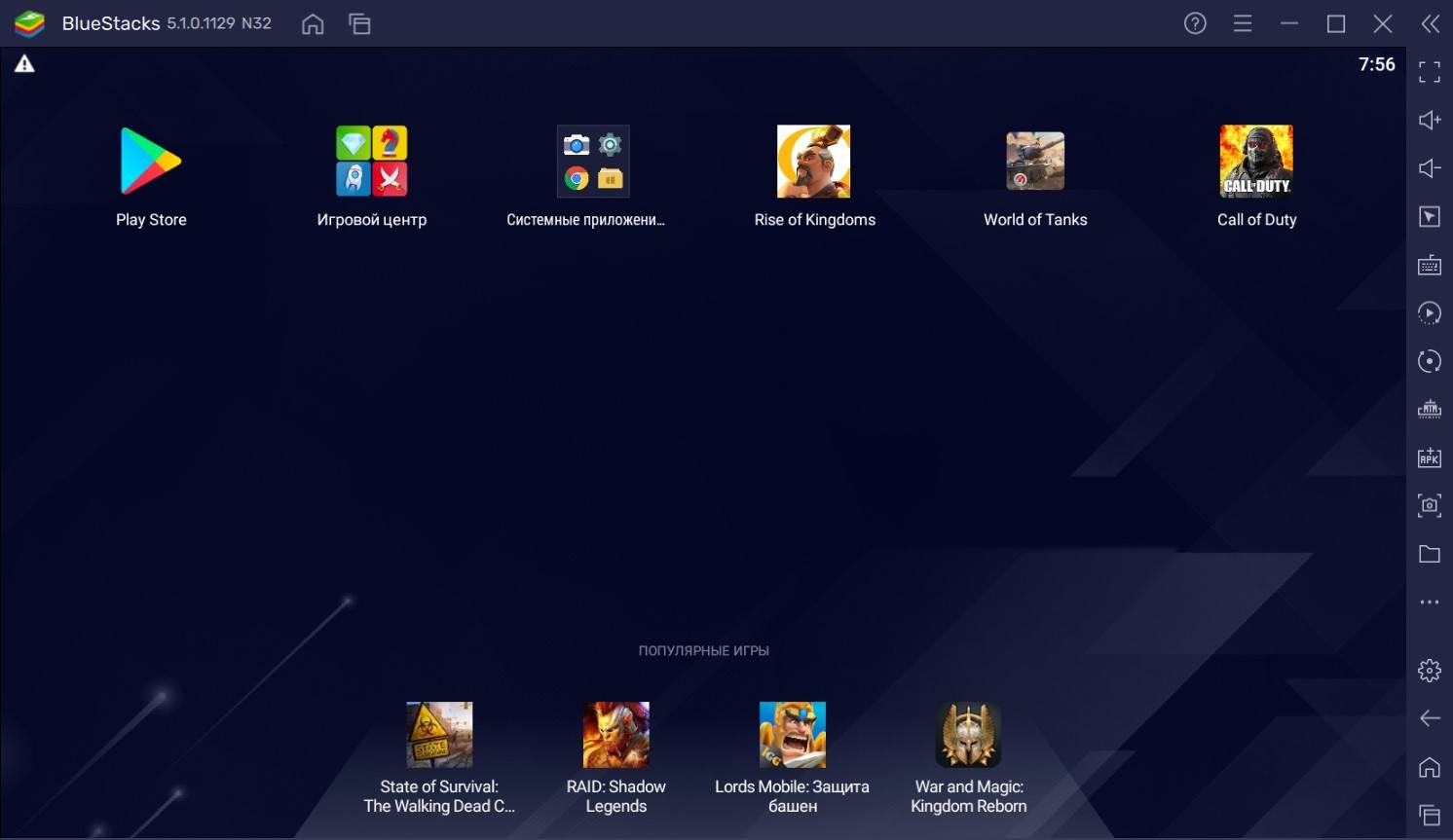Open the hamburger menu in title bar

tap(1243, 23)
